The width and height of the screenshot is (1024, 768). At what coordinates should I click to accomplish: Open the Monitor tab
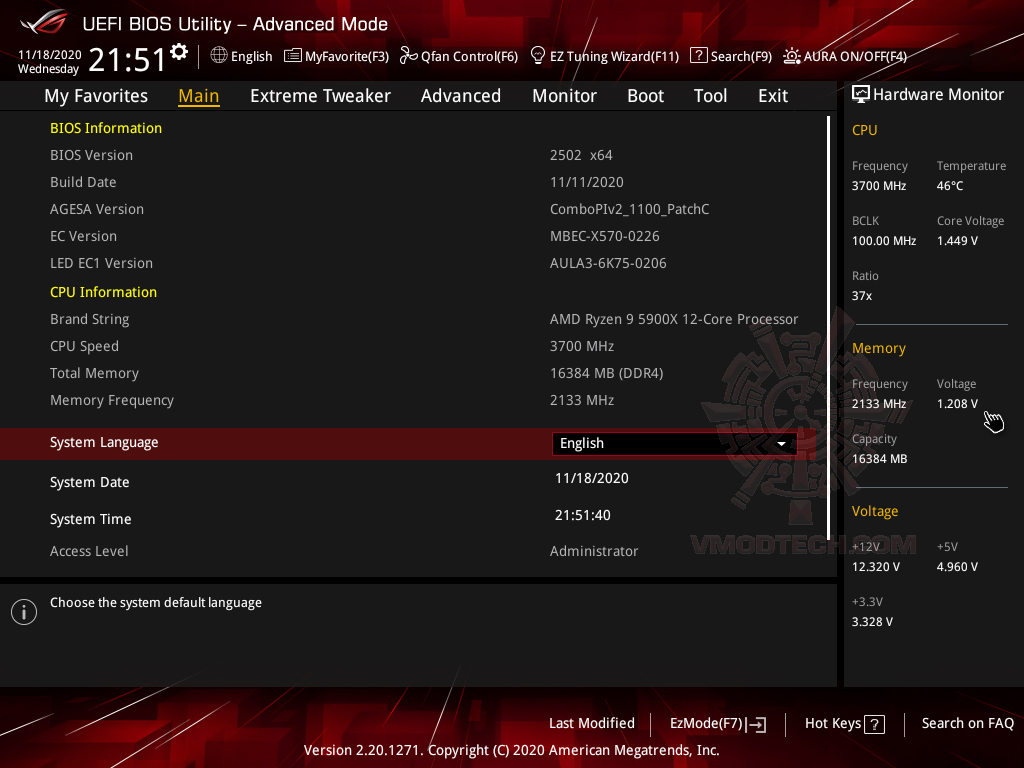(564, 96)
